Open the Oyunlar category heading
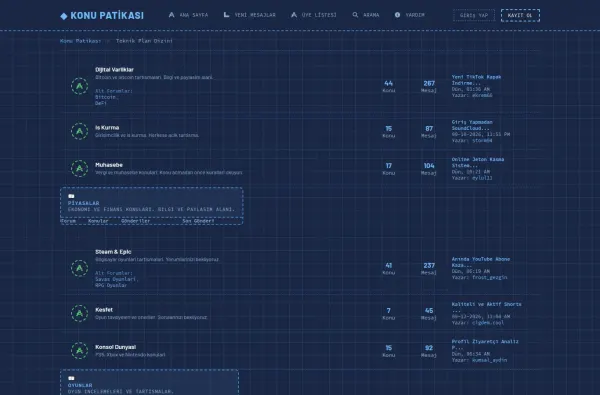Viewport: 600px width, 395px height. click(x=80, y=385)
